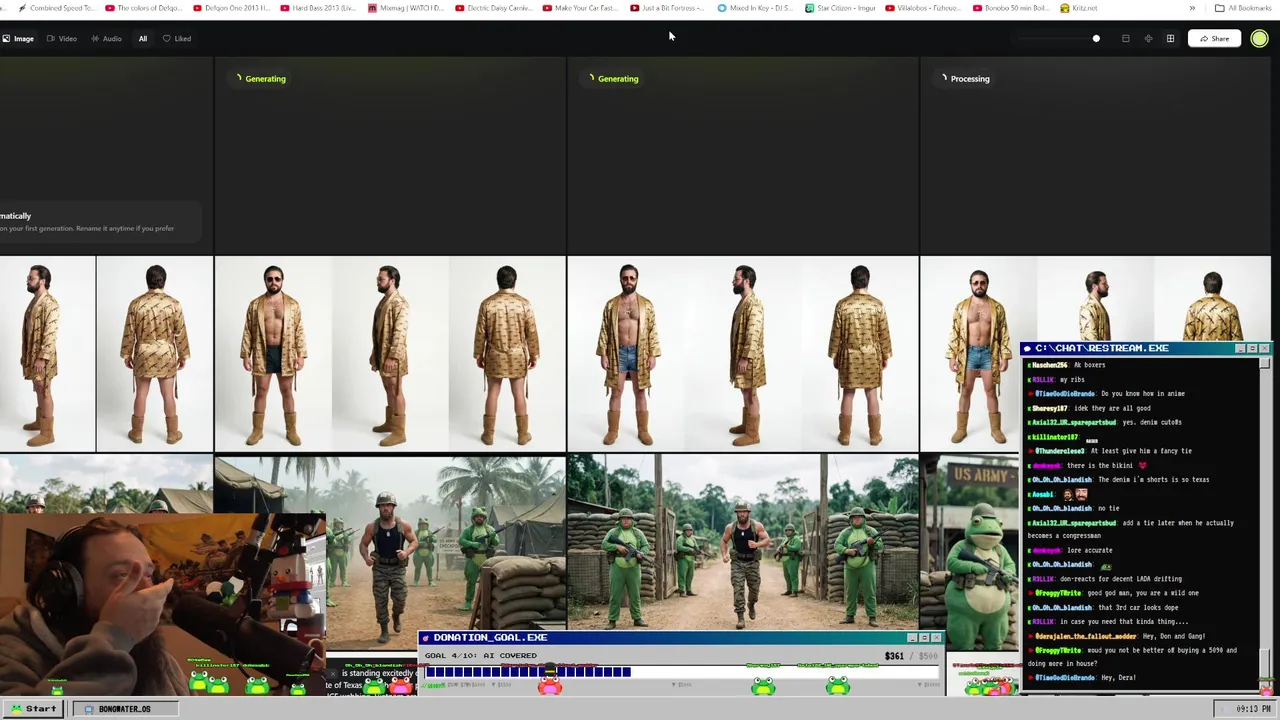The height and width of the screenshot is (720, 1280).
Task: Open The colors of Defqon bookmark
Action: [144, 8]
